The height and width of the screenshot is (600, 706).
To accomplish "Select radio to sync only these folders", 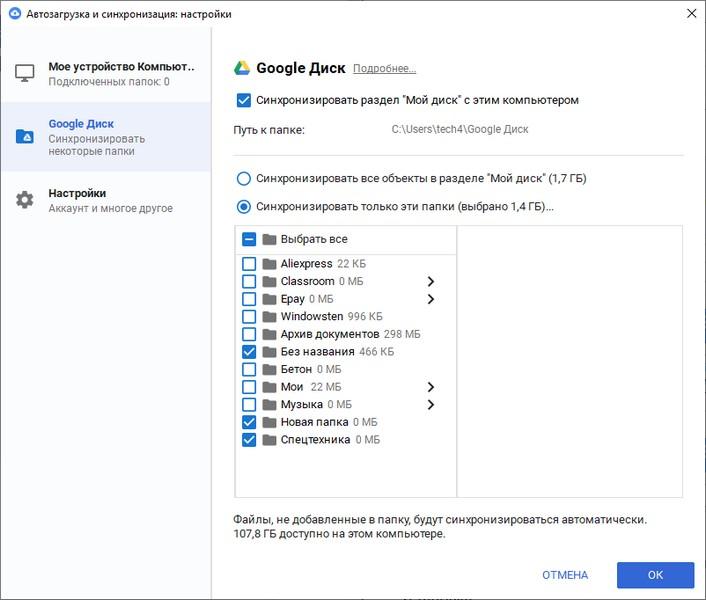I will 244,207.
